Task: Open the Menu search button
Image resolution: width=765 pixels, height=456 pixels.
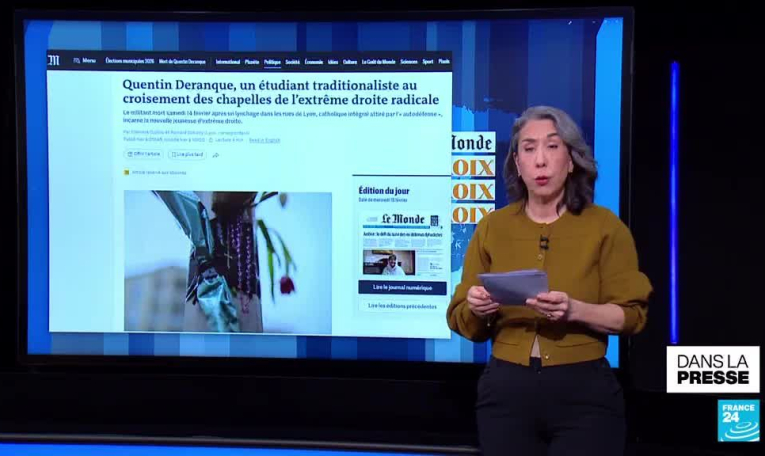Action: click(84, 60)
